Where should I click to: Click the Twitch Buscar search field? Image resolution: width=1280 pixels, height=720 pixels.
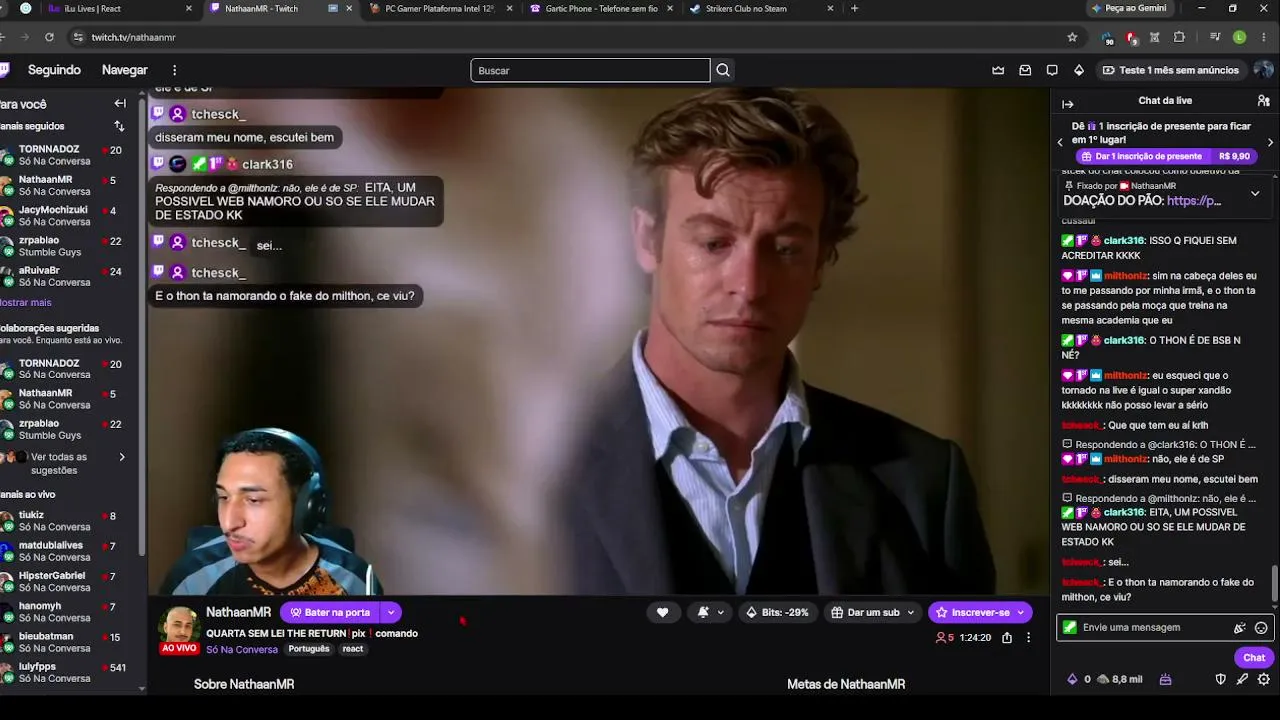coord(590,70)
